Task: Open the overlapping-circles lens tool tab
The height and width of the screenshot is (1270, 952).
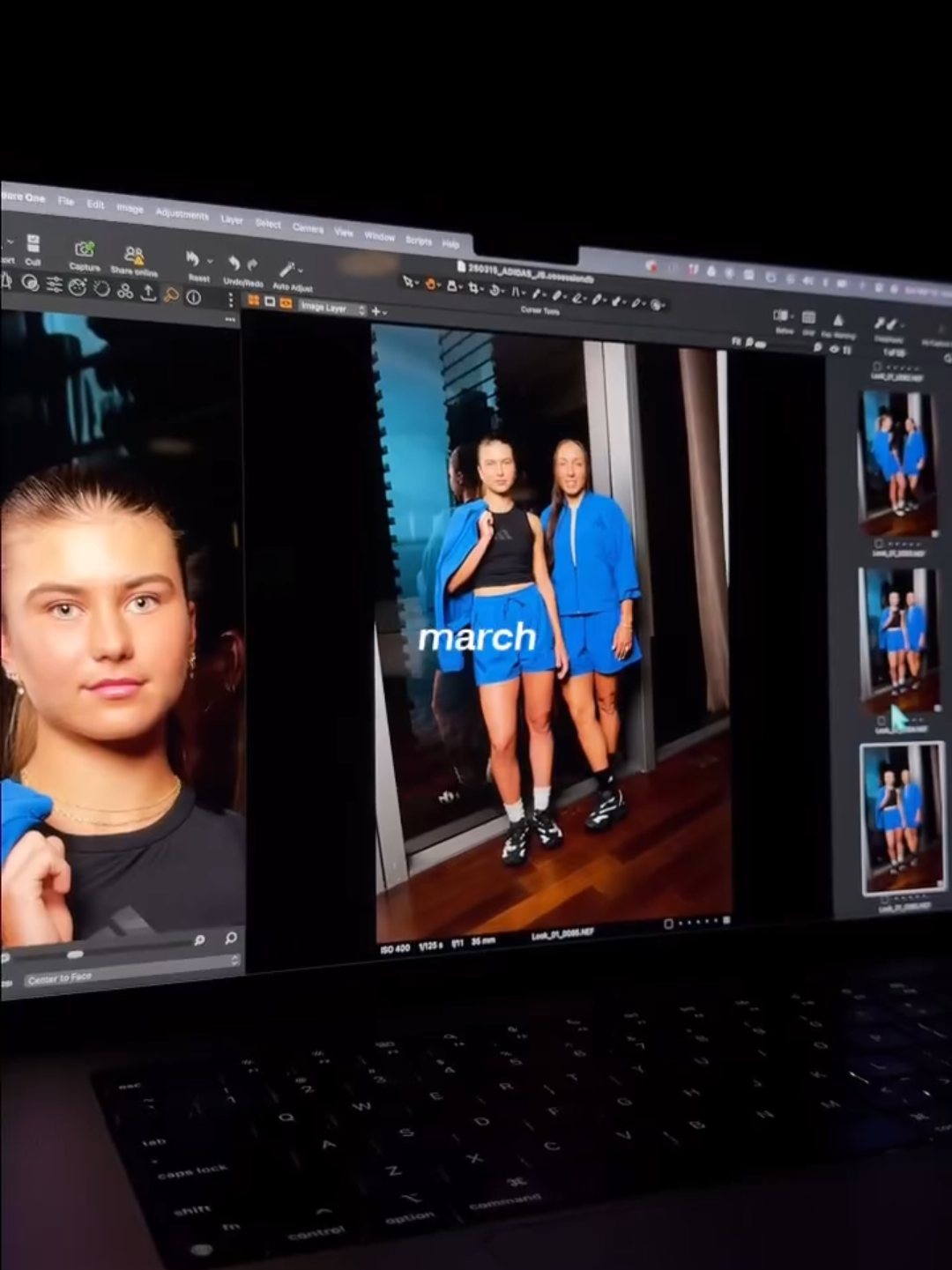Action: point(30,283)
